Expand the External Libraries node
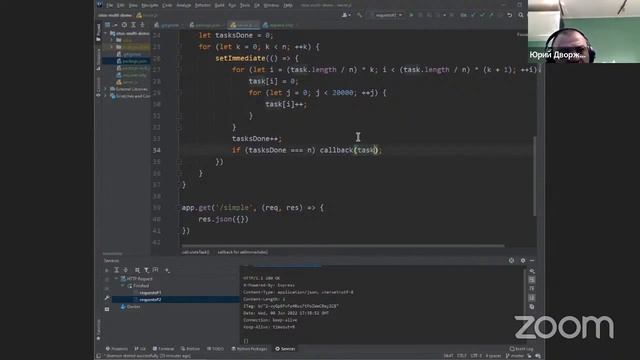The width and height of the screenshot is (640, 360). [x=106, y=89]
